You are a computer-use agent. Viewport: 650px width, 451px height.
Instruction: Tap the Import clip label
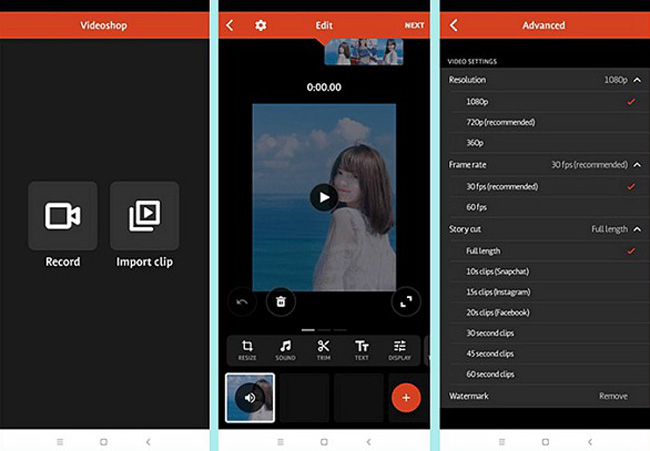[144, 262]
